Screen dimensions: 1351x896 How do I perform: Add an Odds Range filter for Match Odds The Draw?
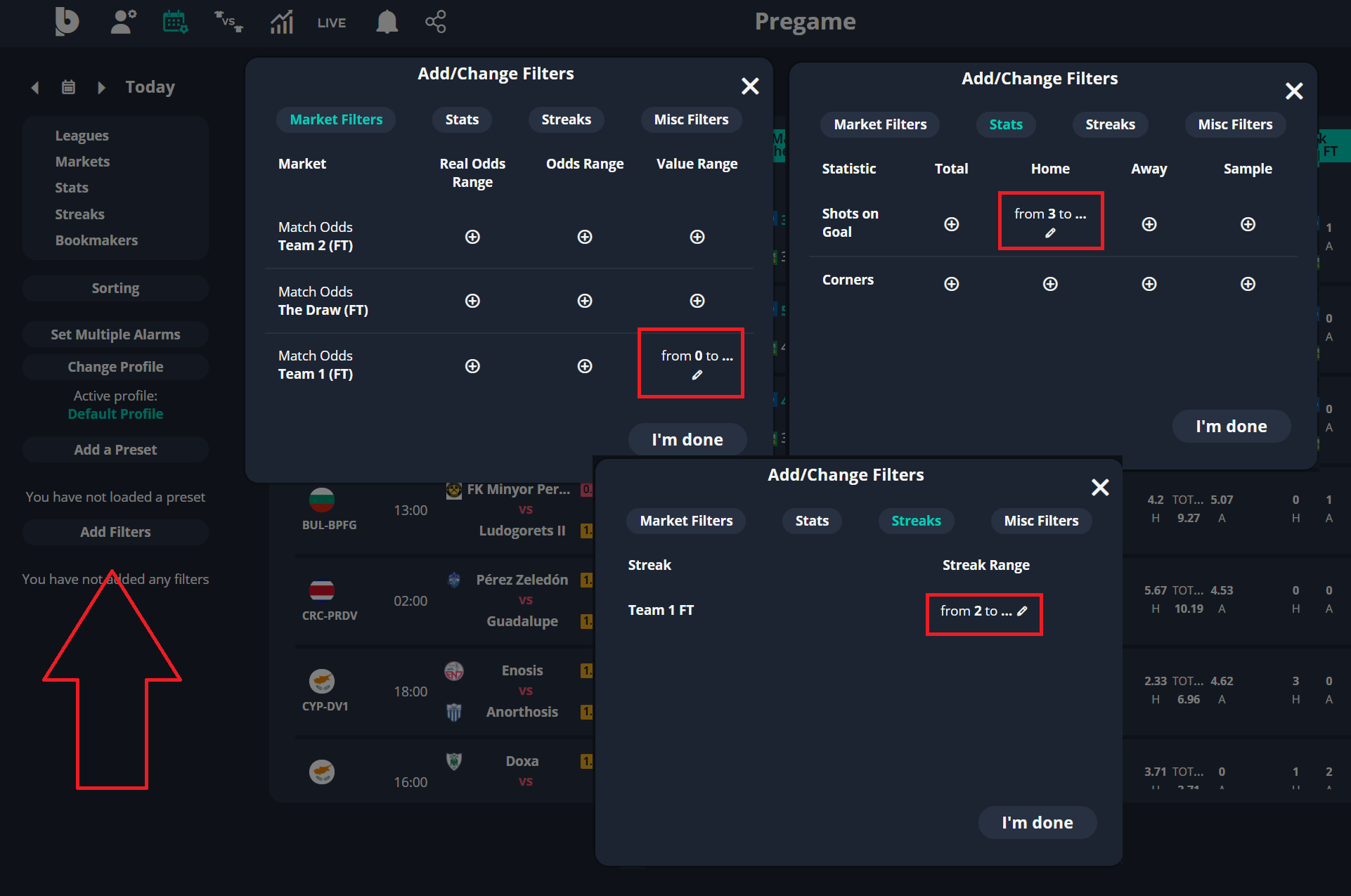(584, 300)
